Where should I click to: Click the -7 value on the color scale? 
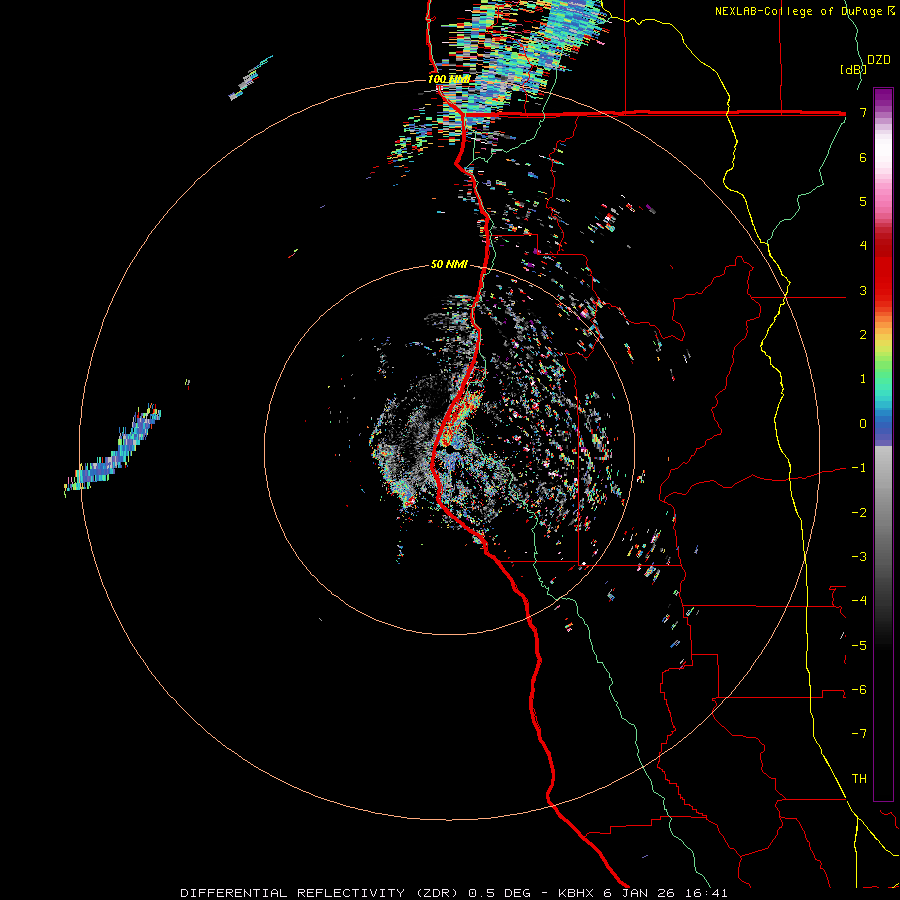click(859, 734)
